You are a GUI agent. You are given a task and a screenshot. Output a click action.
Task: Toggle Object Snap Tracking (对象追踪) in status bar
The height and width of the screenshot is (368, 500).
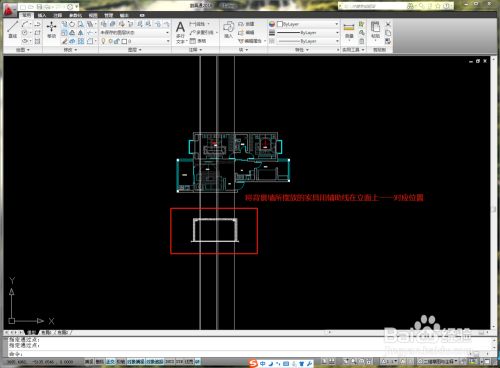(x=155, y=361)
